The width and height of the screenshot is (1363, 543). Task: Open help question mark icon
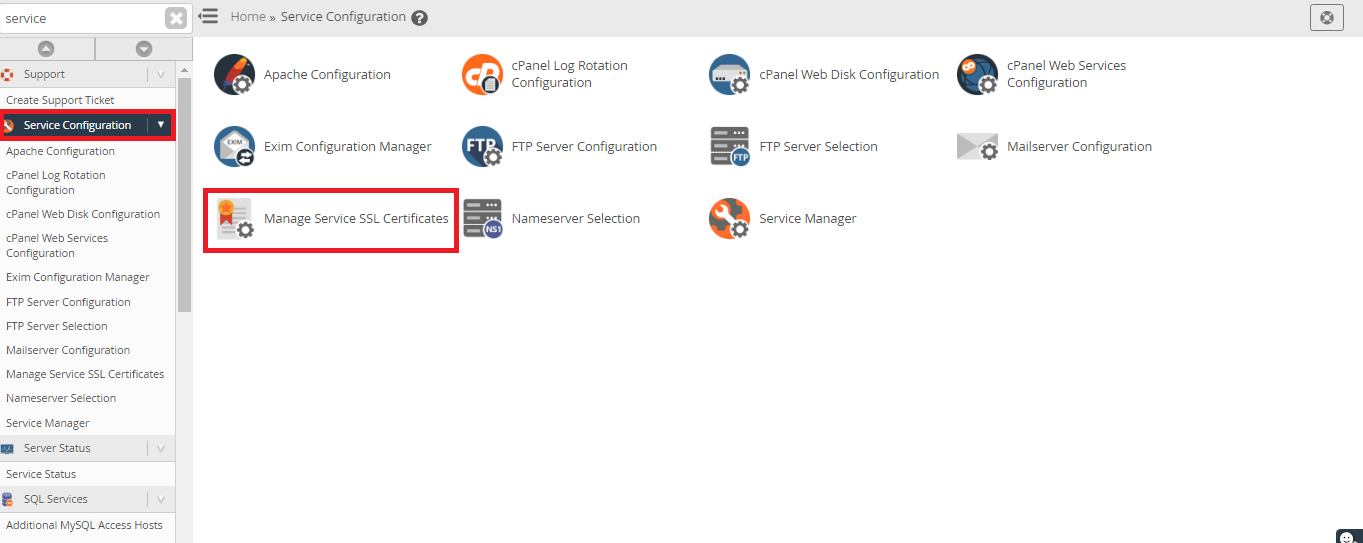(x=420, y=18)
